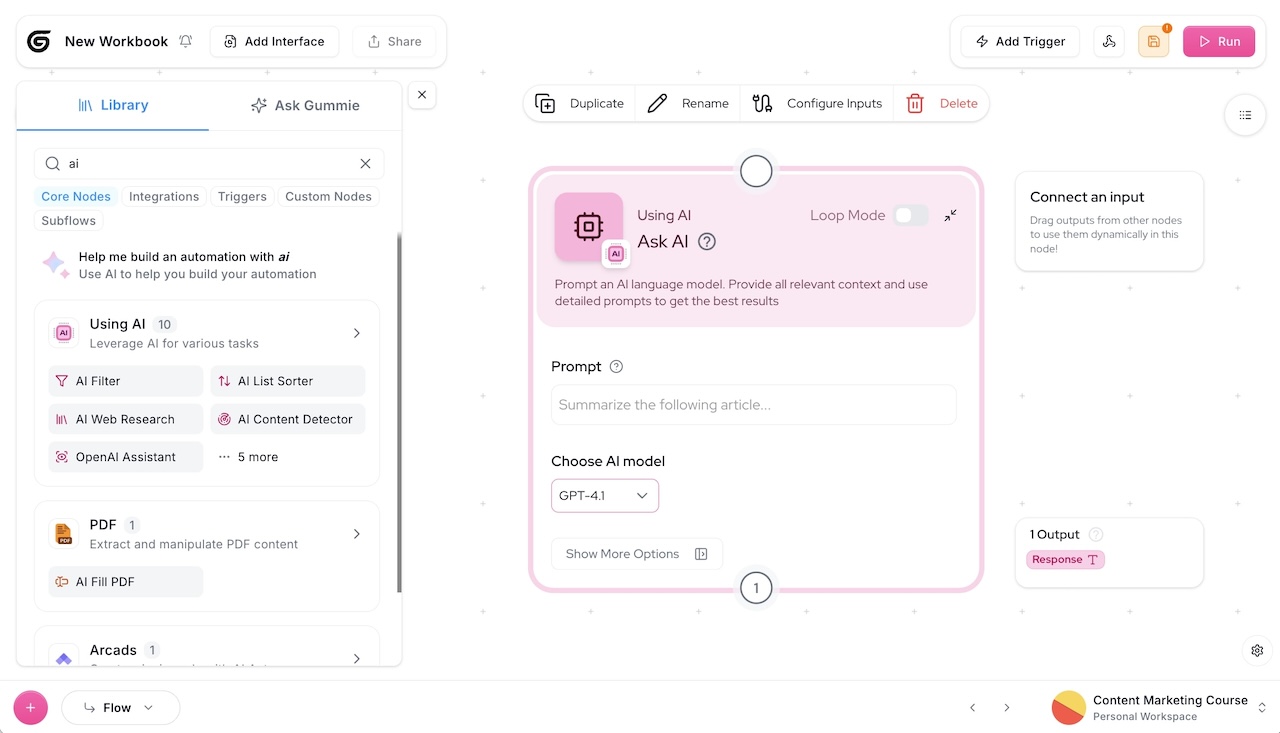This screenshot has height=733, width=1280.
Task: Add the AI List Sorter node
Action: [x=288, y=381]
